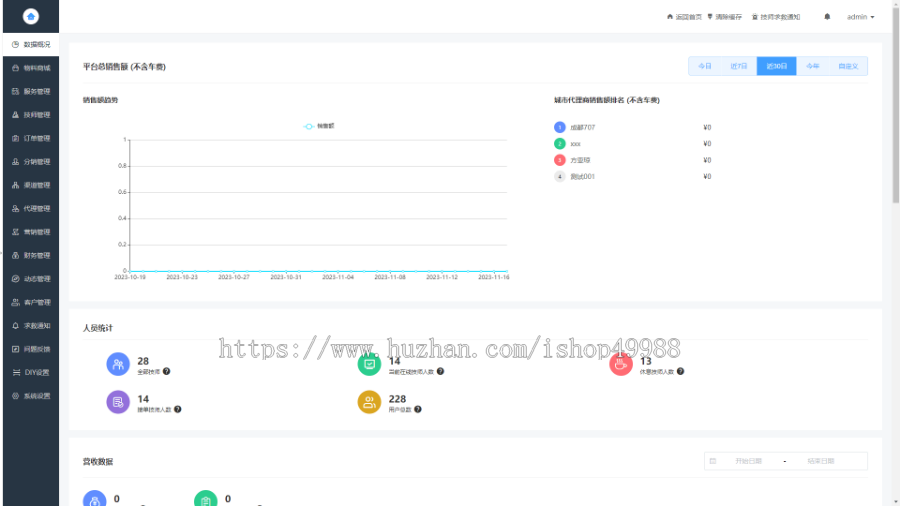The image size is (900, 506).
Task: Click the 结束日期 end date field
Action: 821,461
